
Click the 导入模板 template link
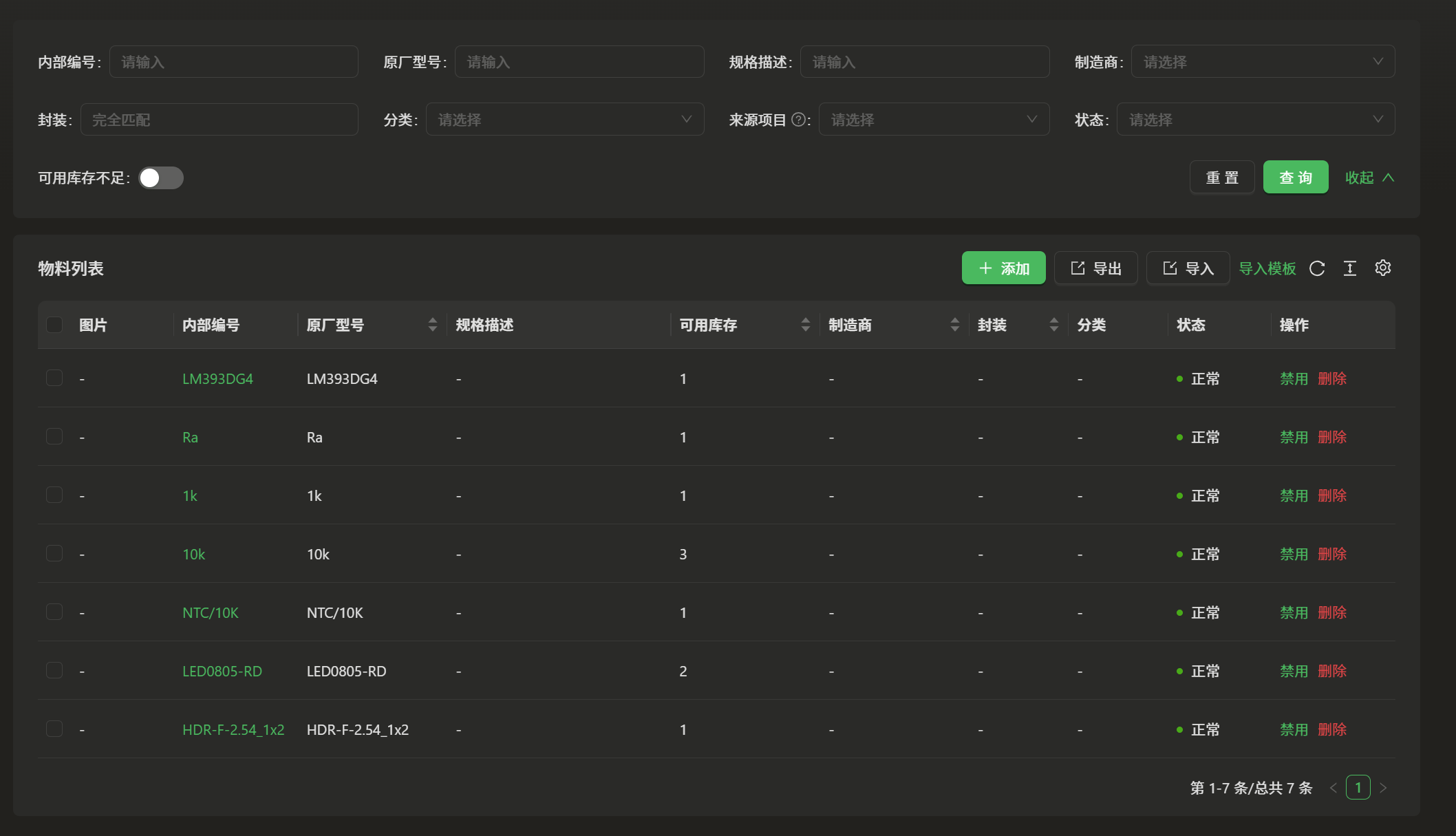[1267, 268]
